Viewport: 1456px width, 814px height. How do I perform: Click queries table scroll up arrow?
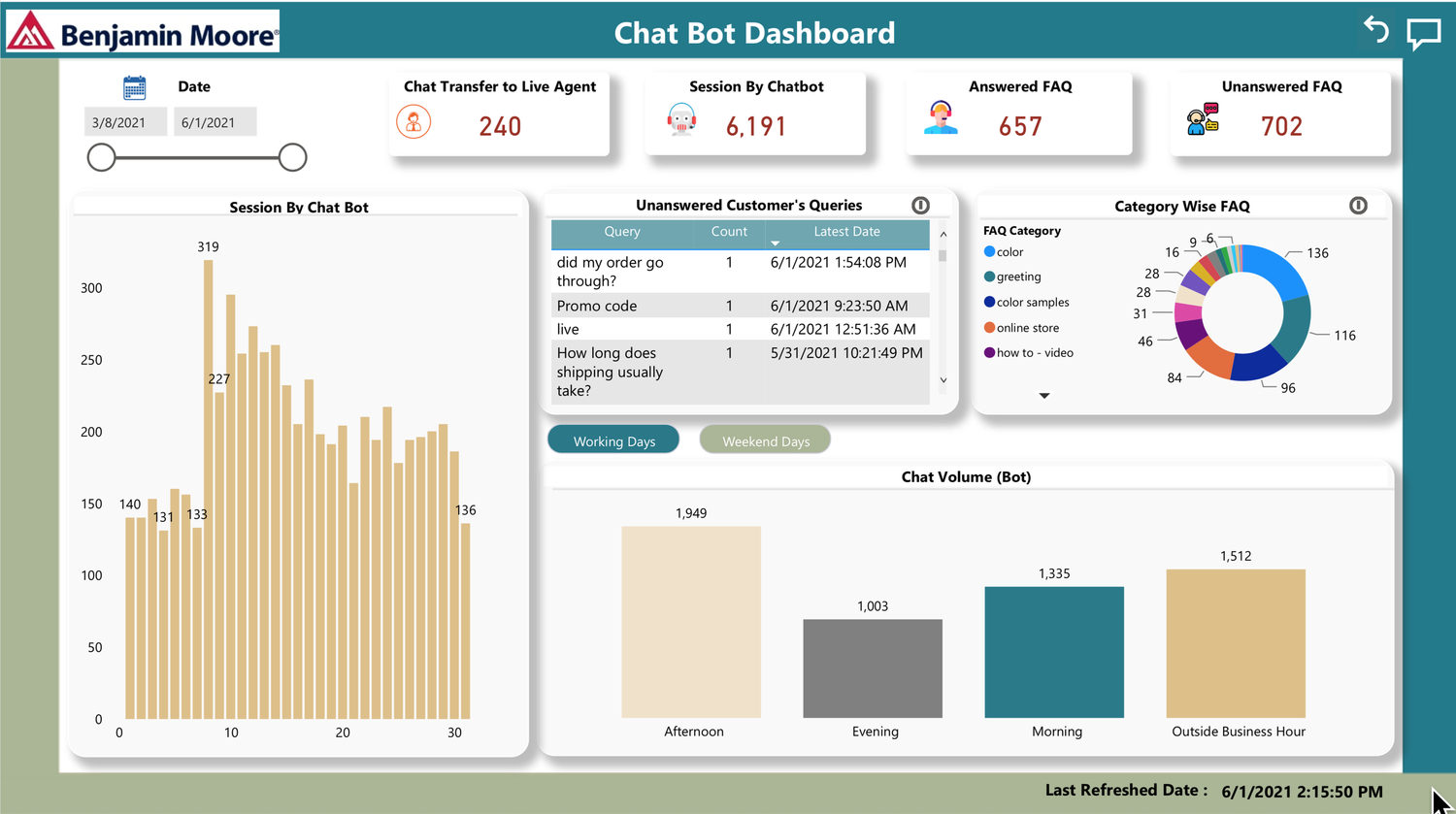click(943, 235)
